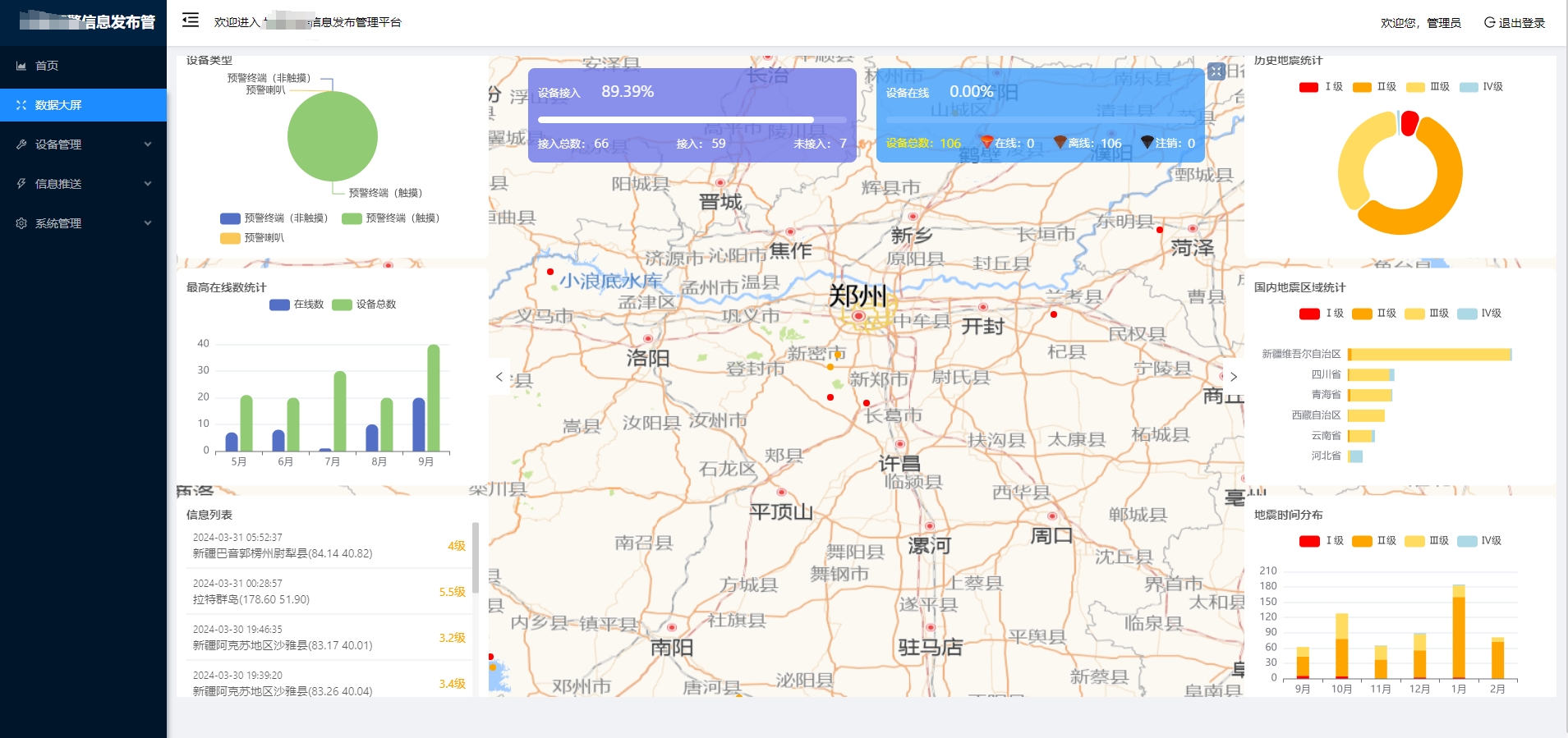Click the 管理员 user name
The height and width of the screenshot is (738, 1568).
click(x=1444, y=23)
